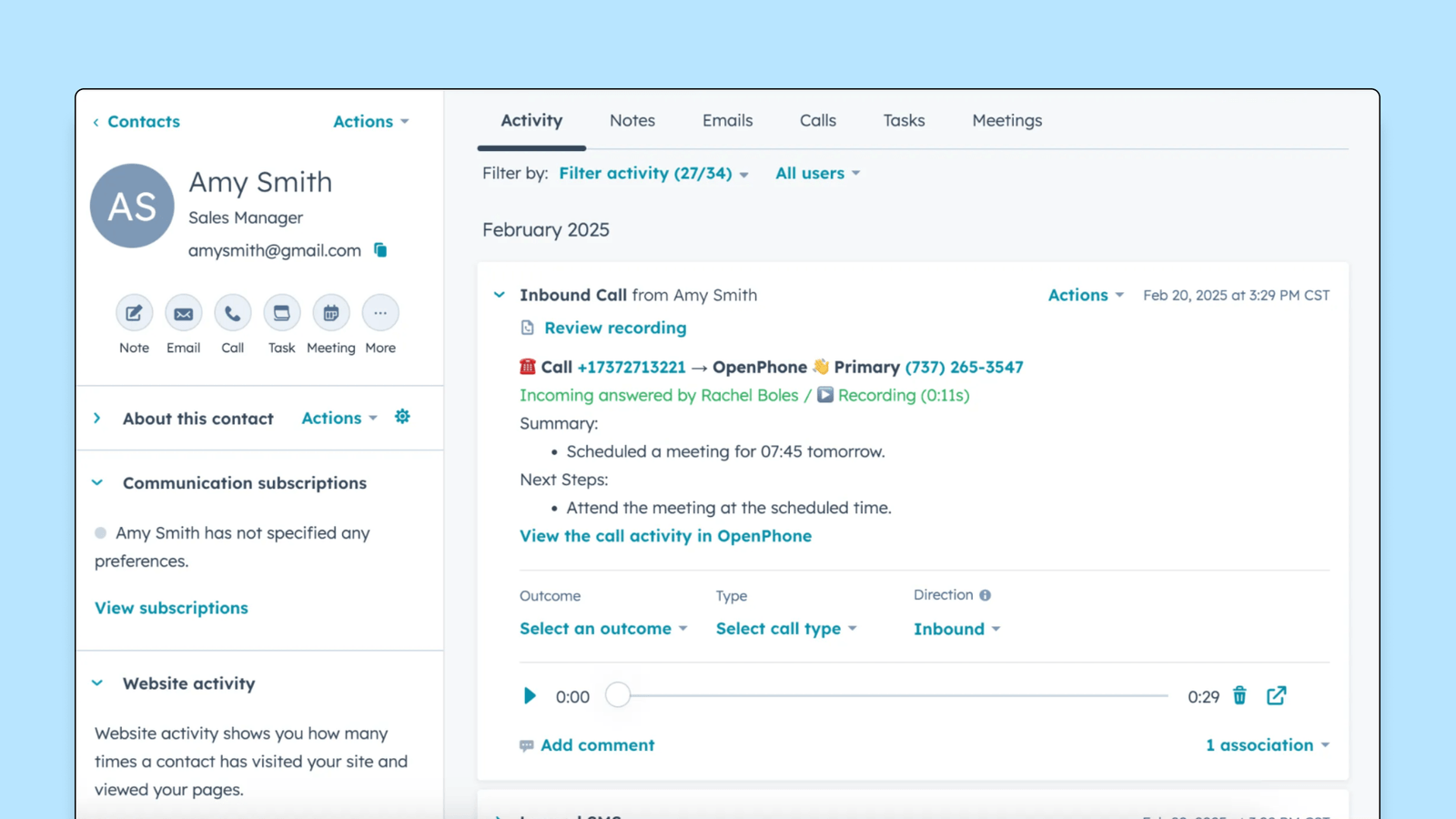The height and width of the screenshot is (819, 1456).
Task: Start a call with Amy Smith
Action: 232,312
